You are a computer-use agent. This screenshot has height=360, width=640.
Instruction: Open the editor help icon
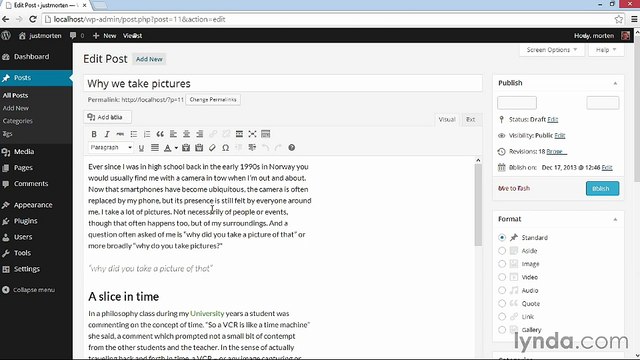pyautogui.click(x=291, y=148)
